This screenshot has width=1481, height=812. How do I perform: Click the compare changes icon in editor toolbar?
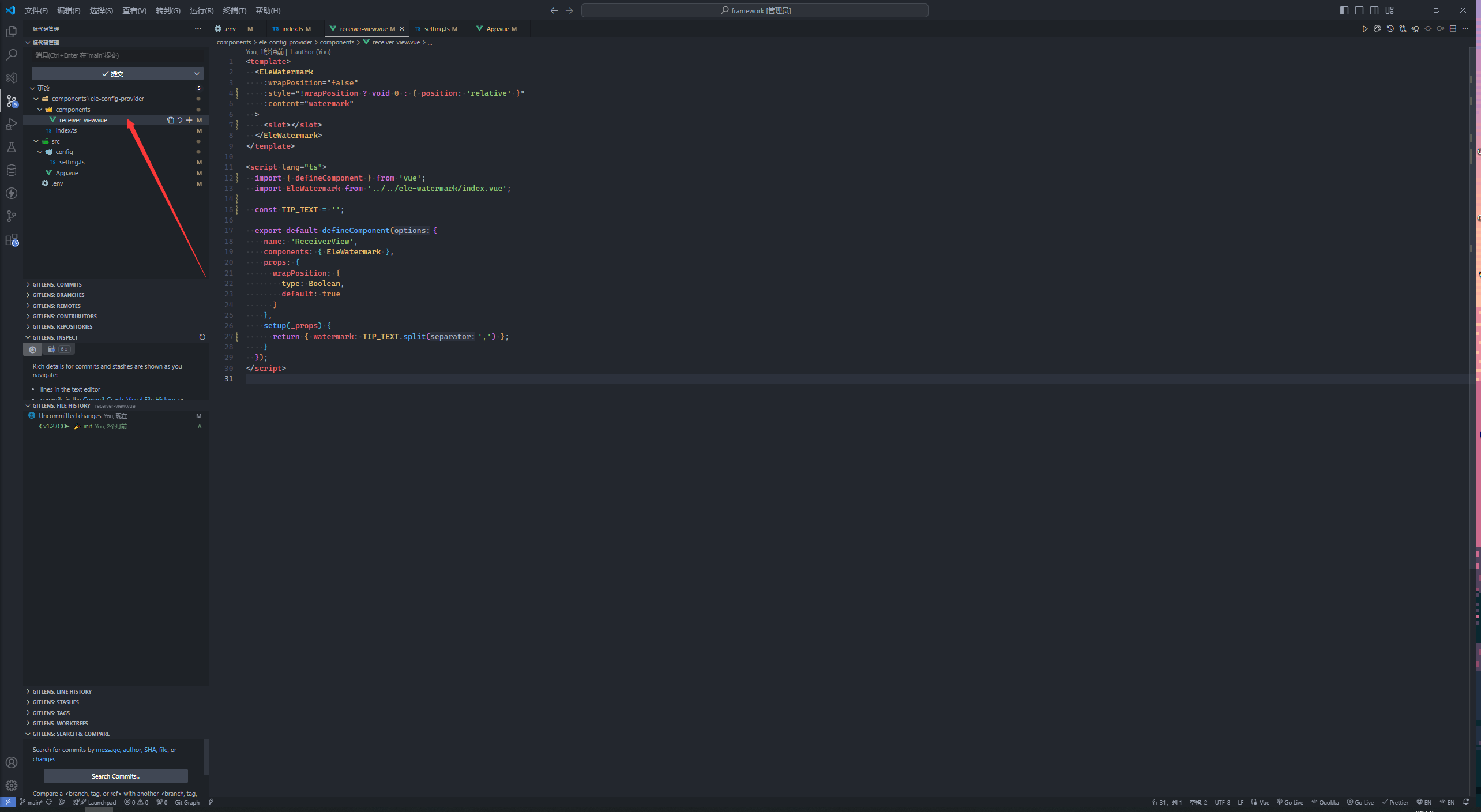[1403, 29]
